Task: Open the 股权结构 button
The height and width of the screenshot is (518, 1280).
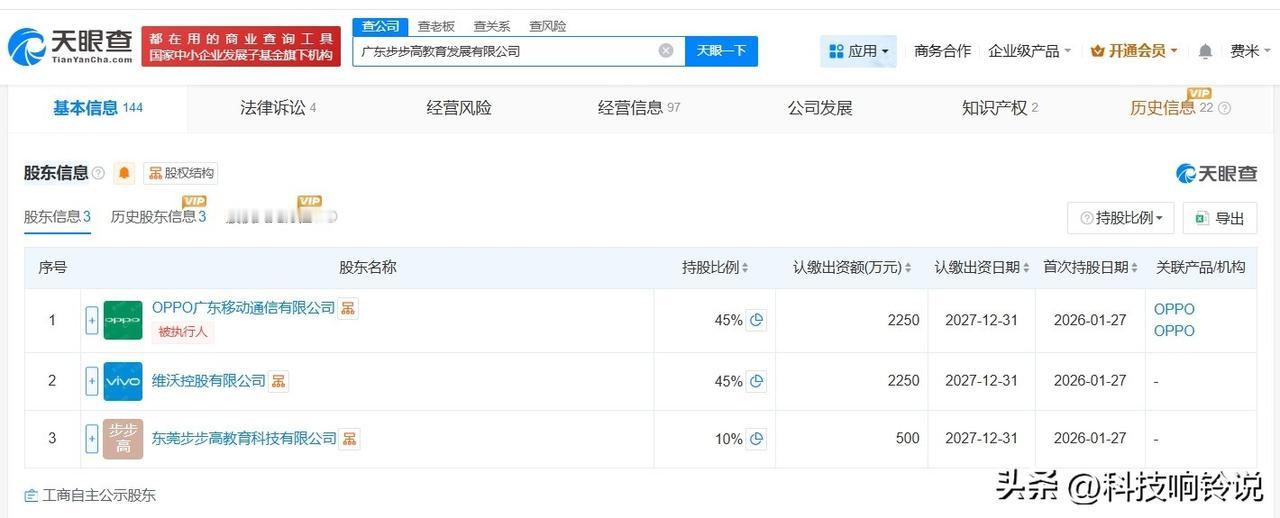Action: click(181, 173)
